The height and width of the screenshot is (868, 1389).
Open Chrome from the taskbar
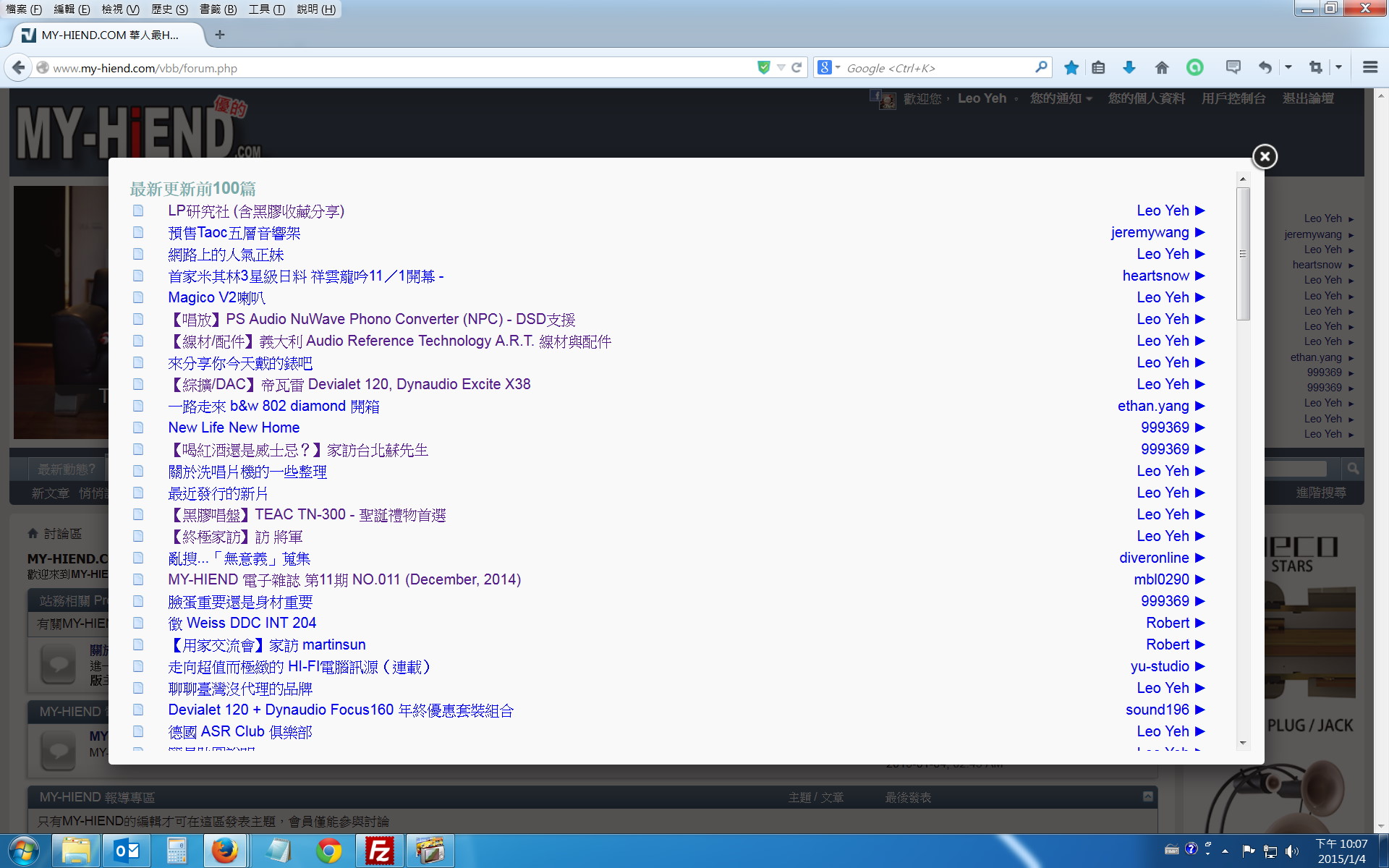tap(328, 851)
